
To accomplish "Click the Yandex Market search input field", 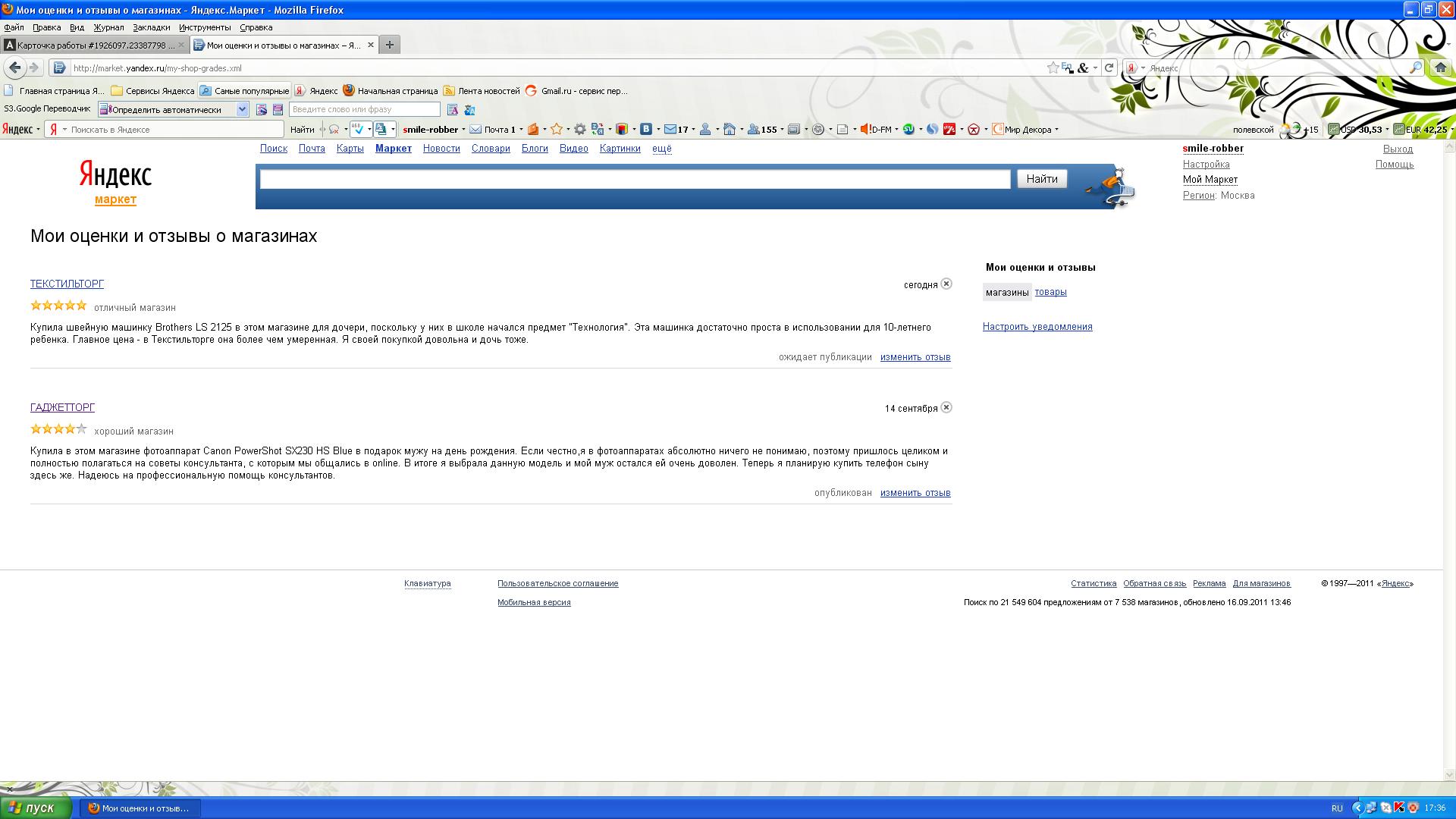I will tap(635, 180).
